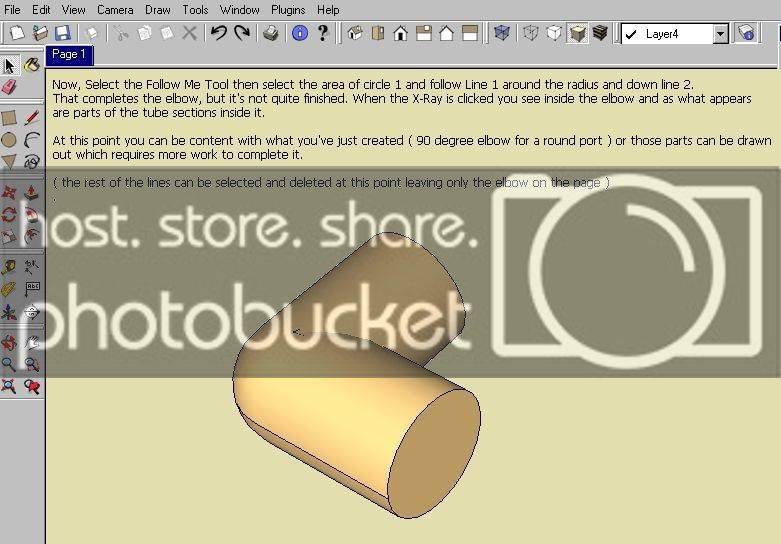Select the arrow Select tool

point(9,65)
